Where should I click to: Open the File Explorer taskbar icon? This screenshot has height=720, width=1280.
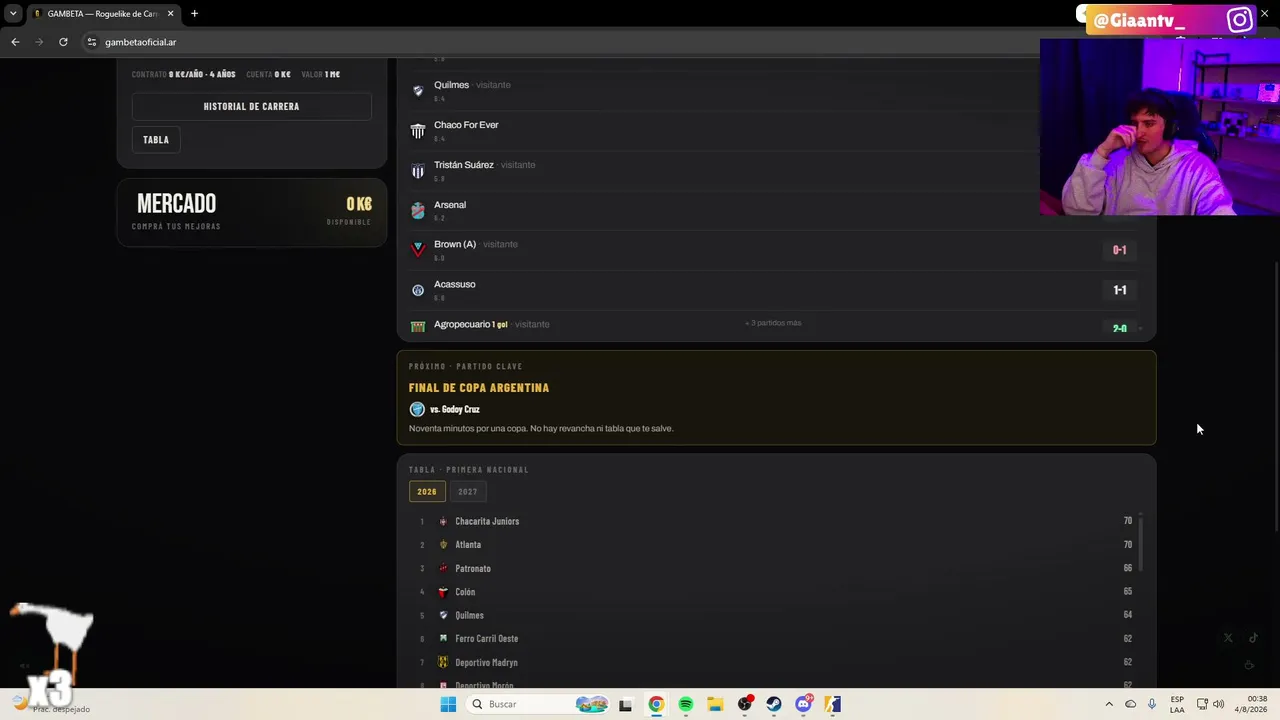pos(715,704)
